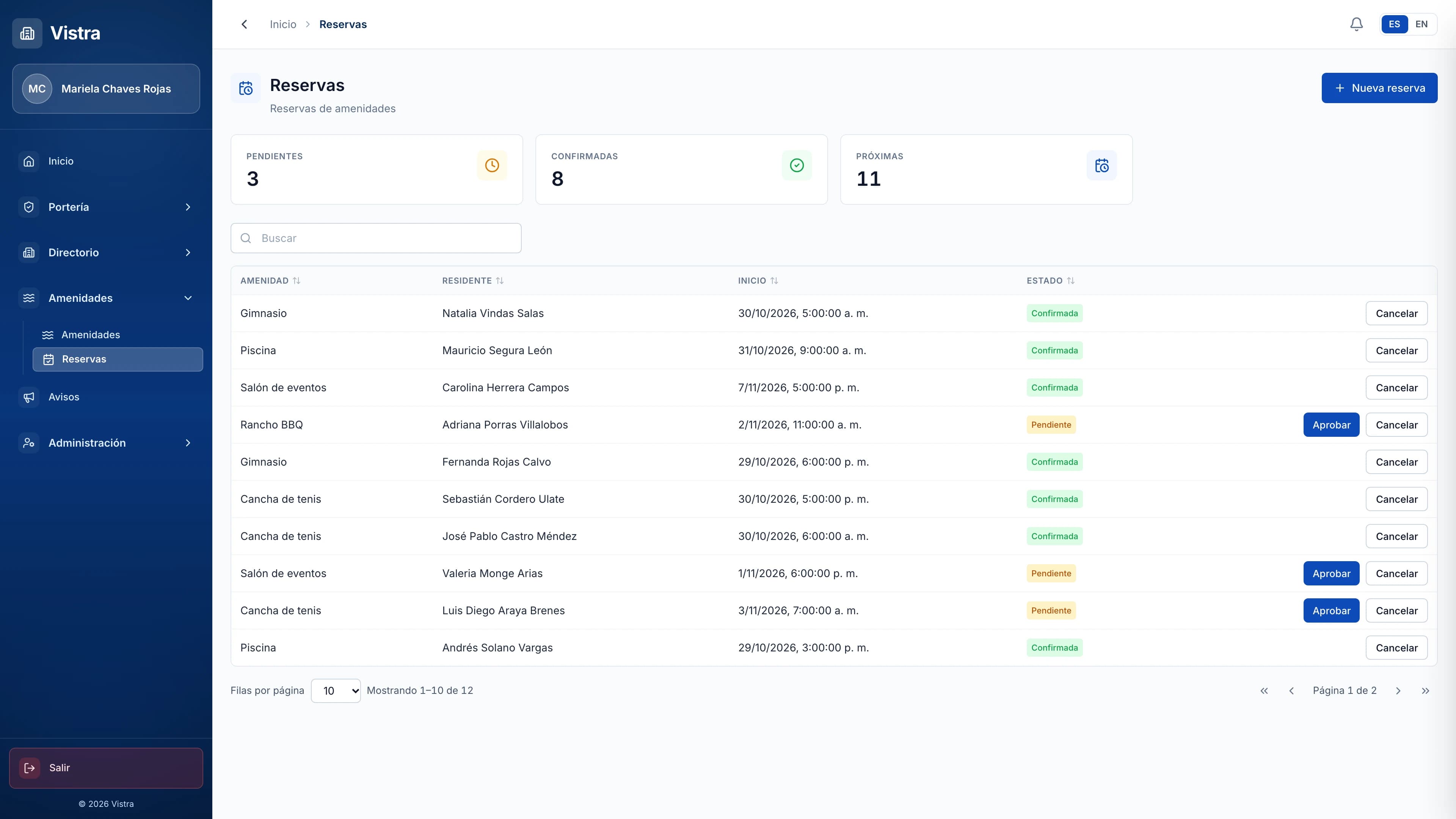The height and width of the screenshot is (819, 1456).
Task: Focus the Buscar search field
Action: click(x=376, y=238)
